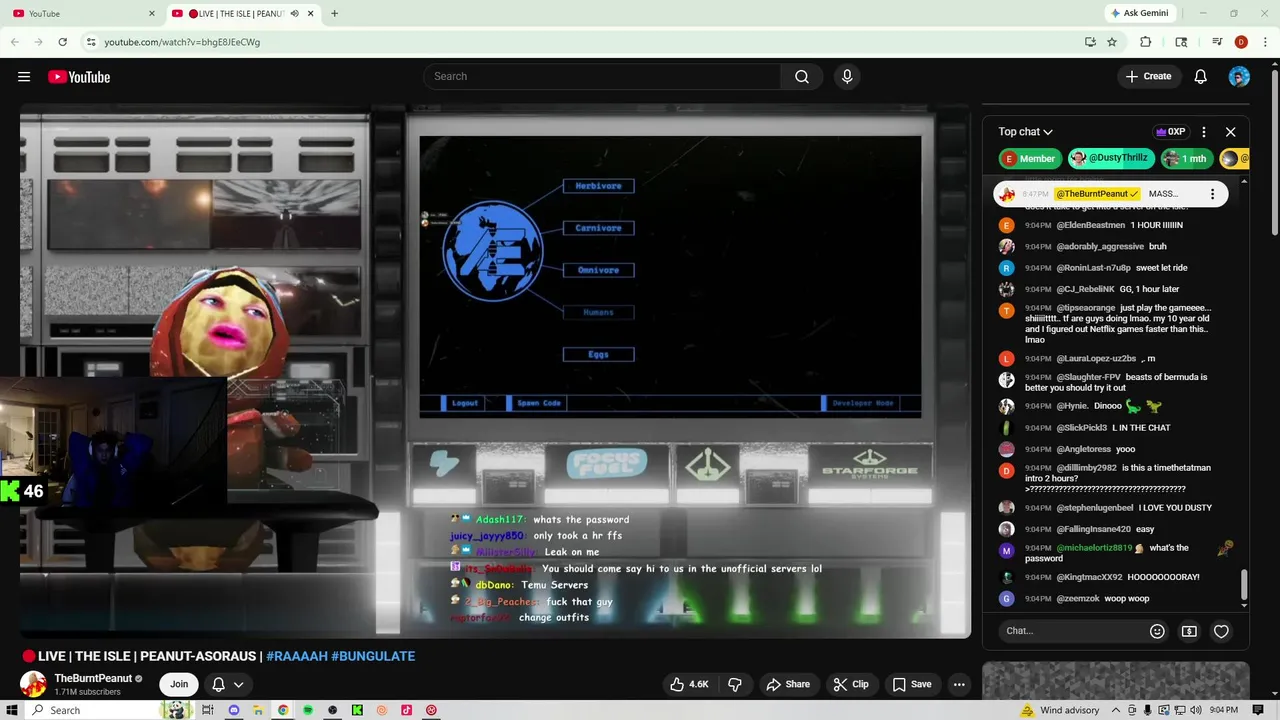Reload the current page

pos(62,42)
